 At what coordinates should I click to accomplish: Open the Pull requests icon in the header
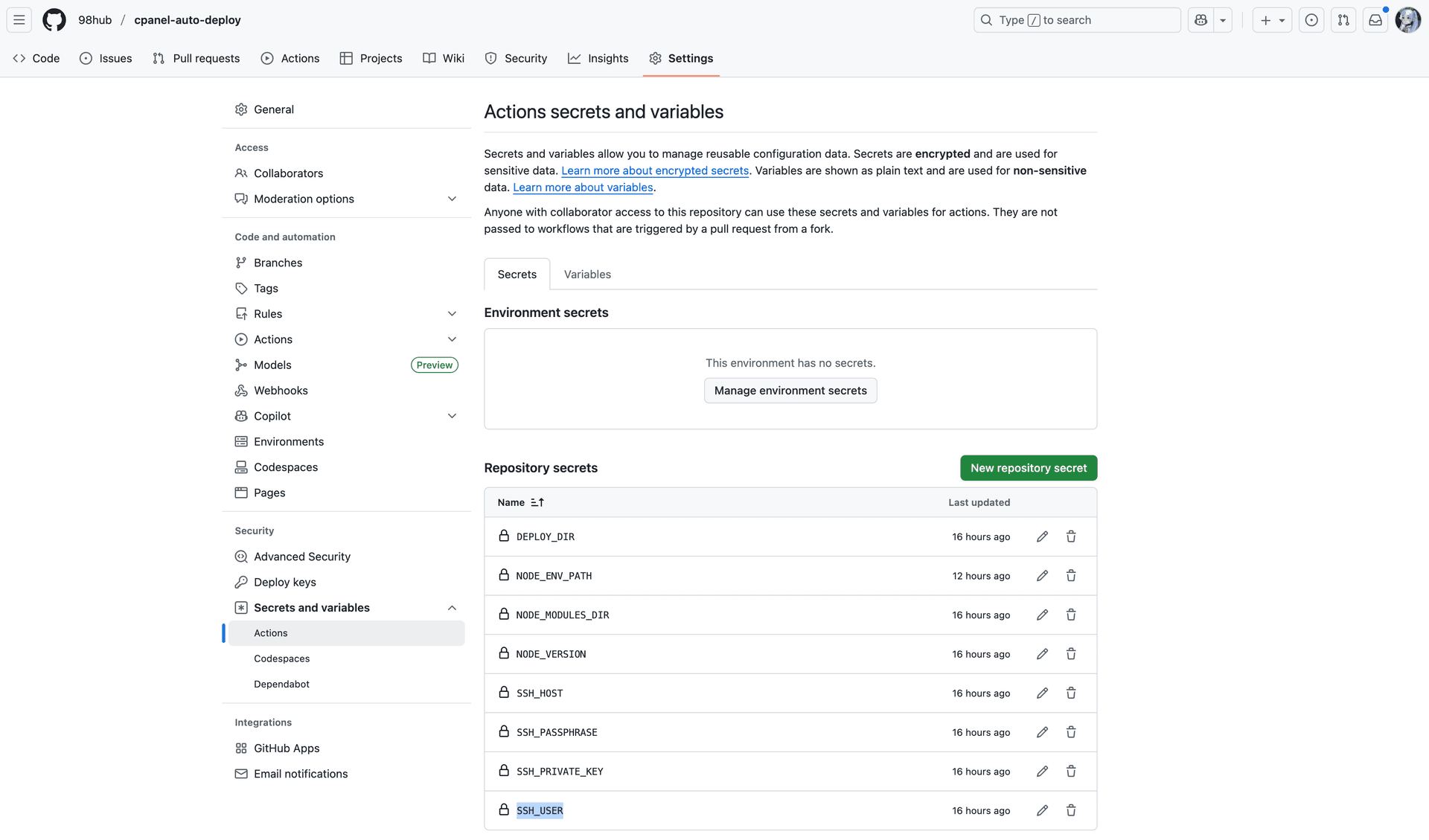click(x=1343, y=20)
